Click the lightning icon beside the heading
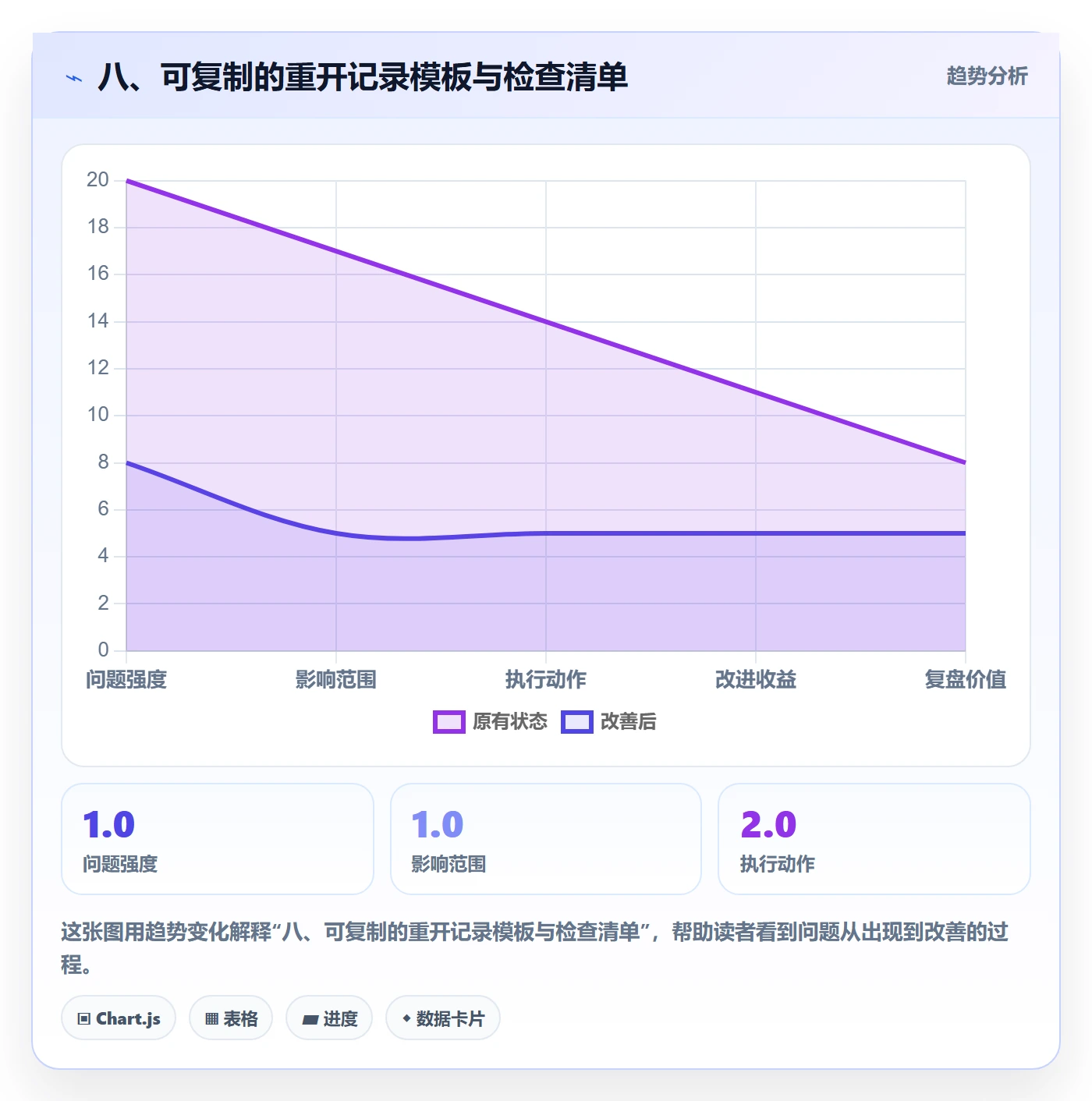The width and height of the screenshot is (1092, 1101). [74, 78]
